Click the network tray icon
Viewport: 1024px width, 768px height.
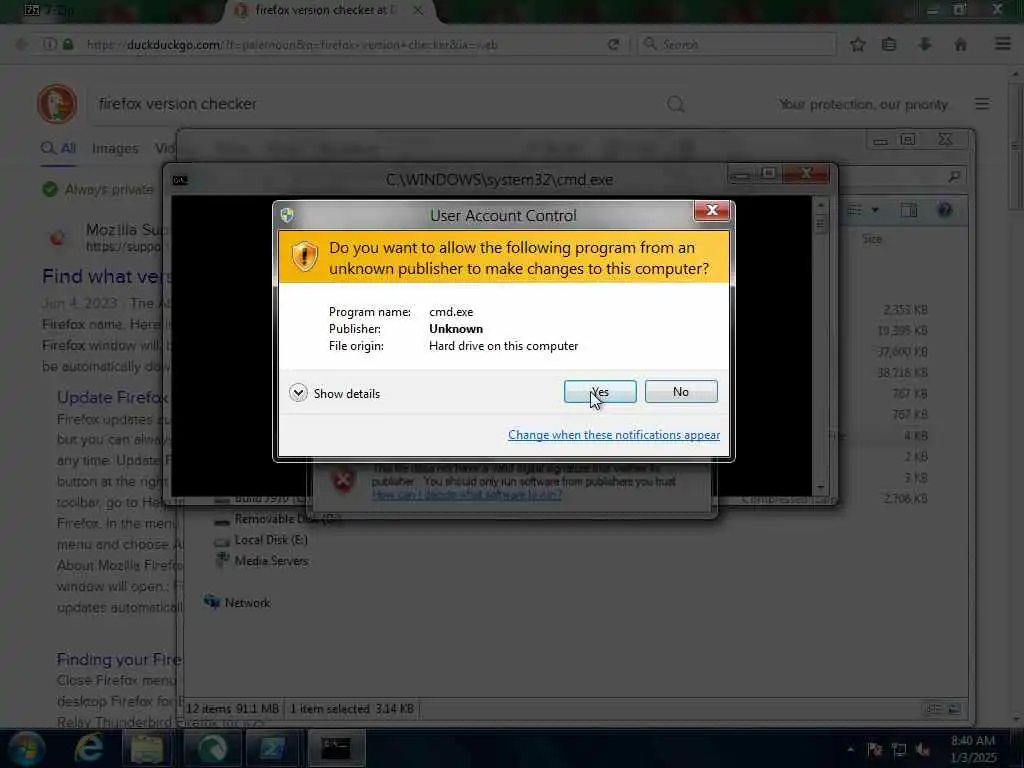click(899, 749)
